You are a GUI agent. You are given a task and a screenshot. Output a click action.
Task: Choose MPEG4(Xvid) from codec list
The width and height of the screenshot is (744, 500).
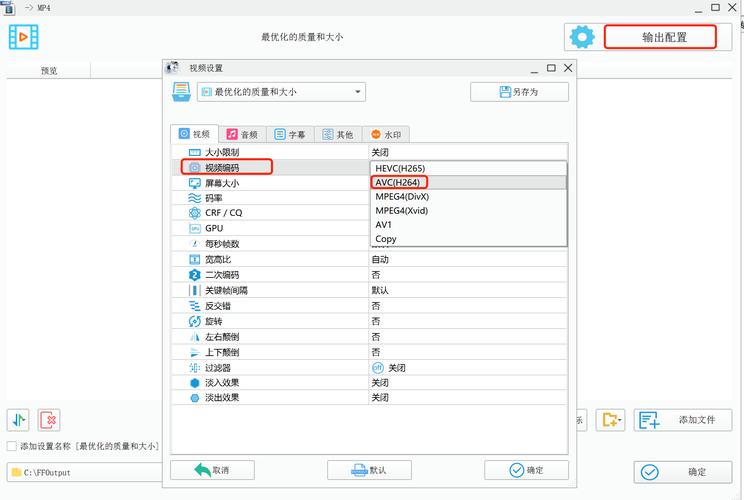468,211
